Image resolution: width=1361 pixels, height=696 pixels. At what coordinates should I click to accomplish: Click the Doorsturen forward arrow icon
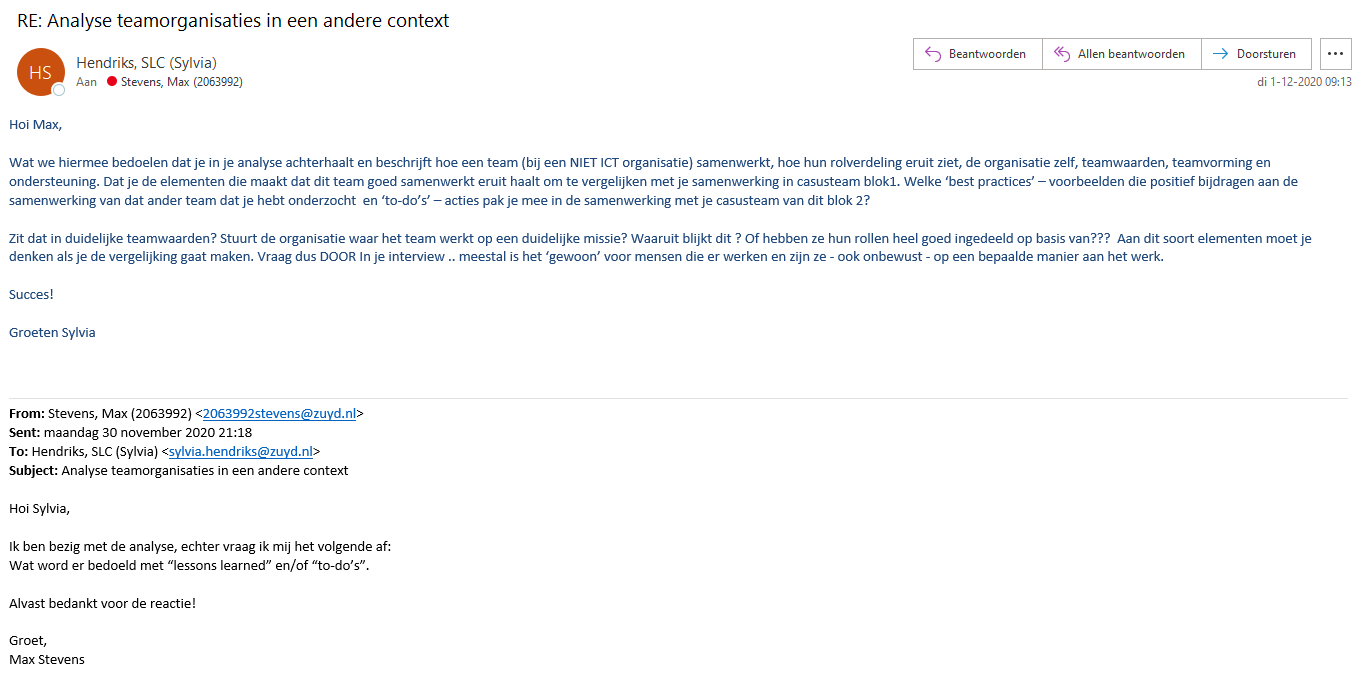[x=1220, y=54]
